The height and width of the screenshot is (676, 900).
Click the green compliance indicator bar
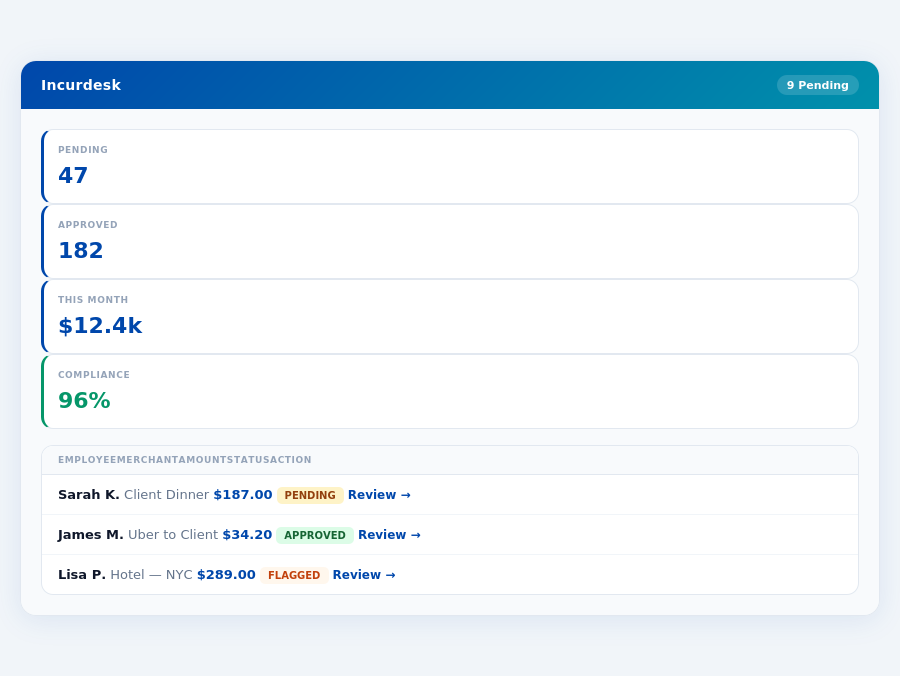pyautogui.click(x=43, y=391)
